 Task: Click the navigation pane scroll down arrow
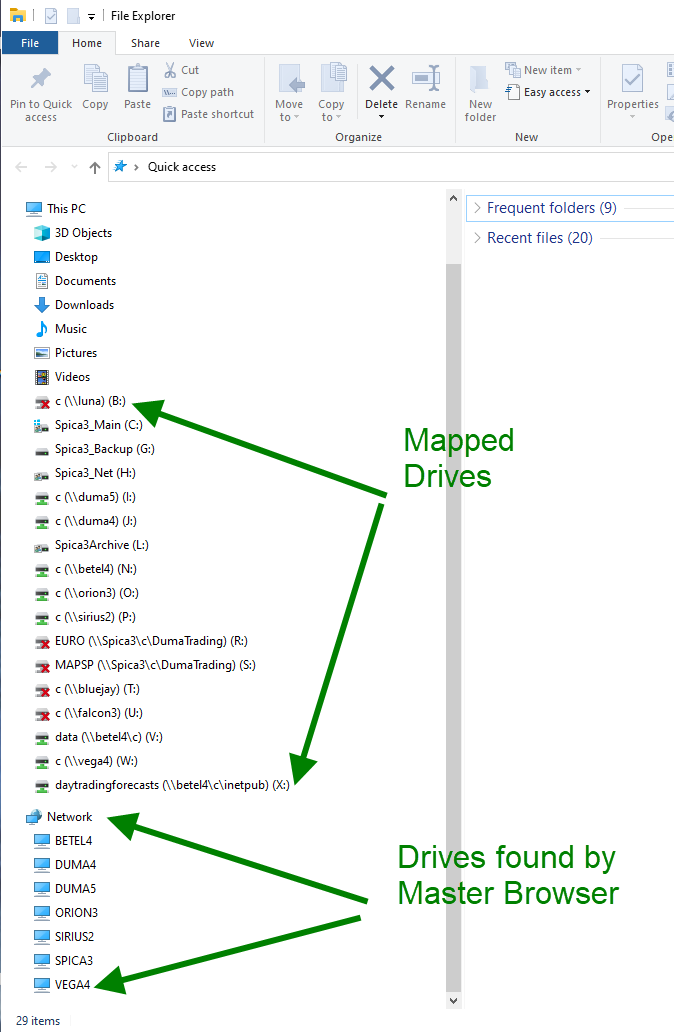coord(453,1001)
